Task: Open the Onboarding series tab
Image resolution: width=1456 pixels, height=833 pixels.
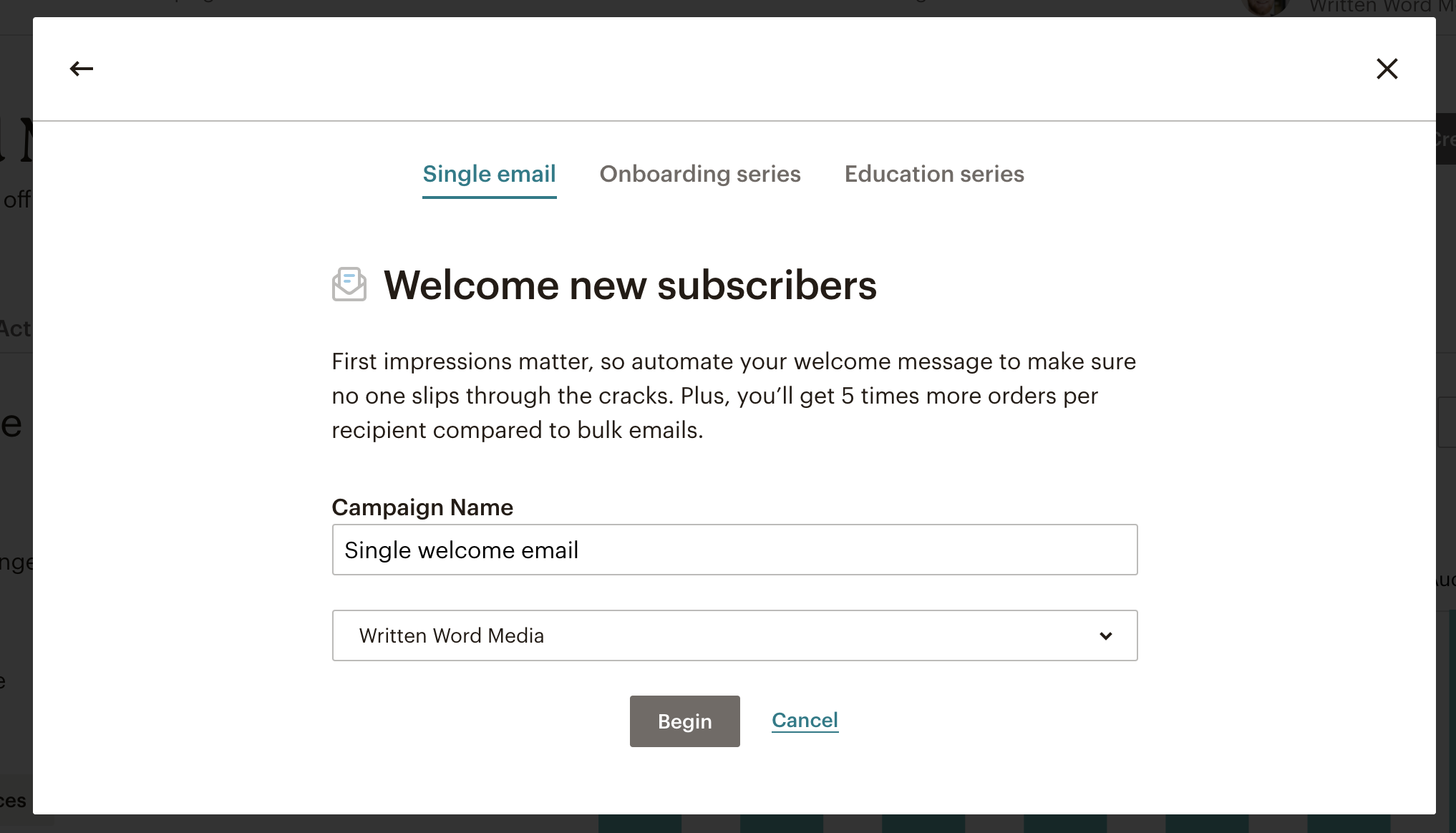Action: point(700,175)
